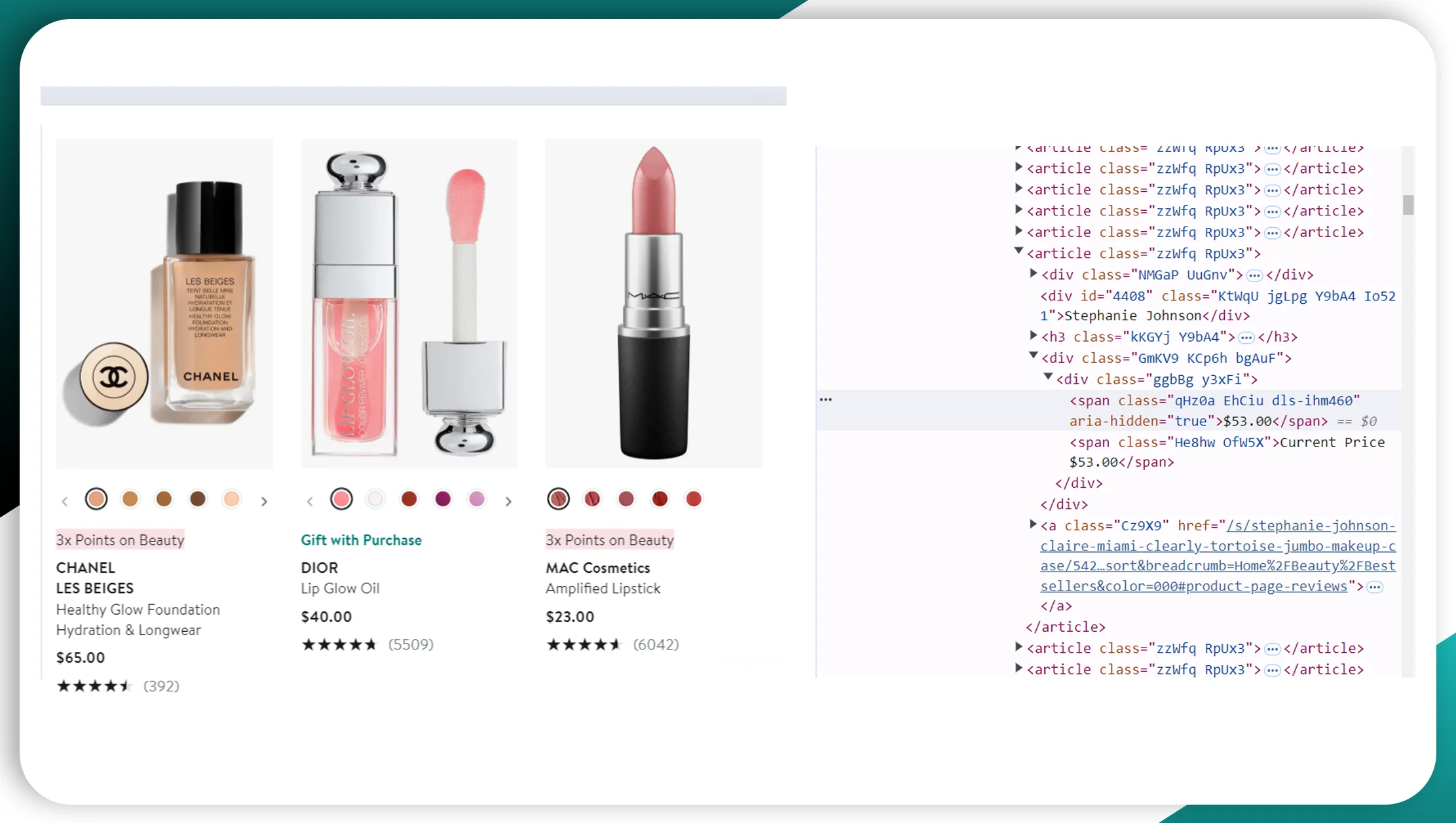Click the $40.00 price

click(x=326, y=617)
